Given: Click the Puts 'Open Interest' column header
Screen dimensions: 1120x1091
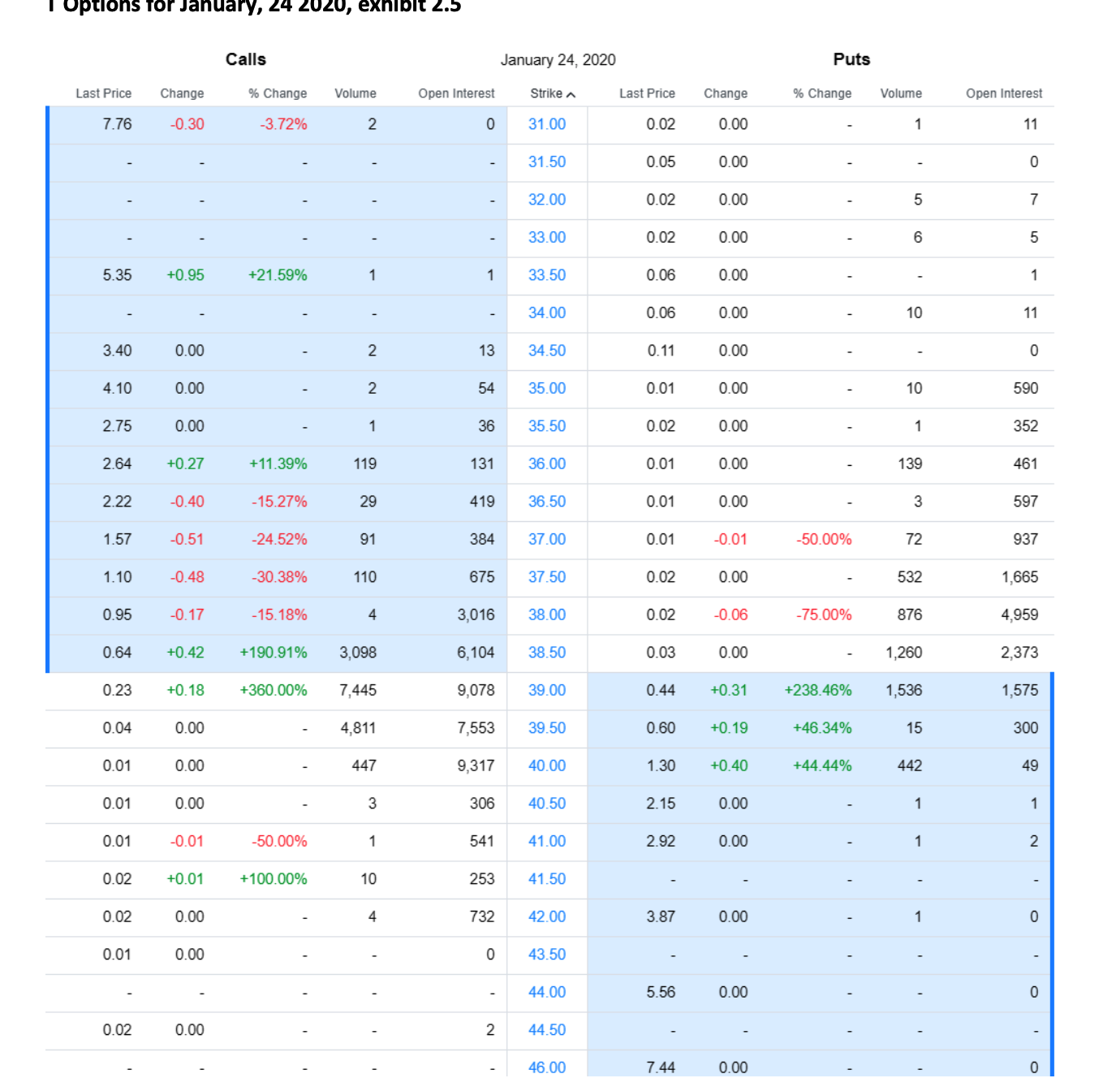Looking at the screenshot, I should (x=1004, y=93).
